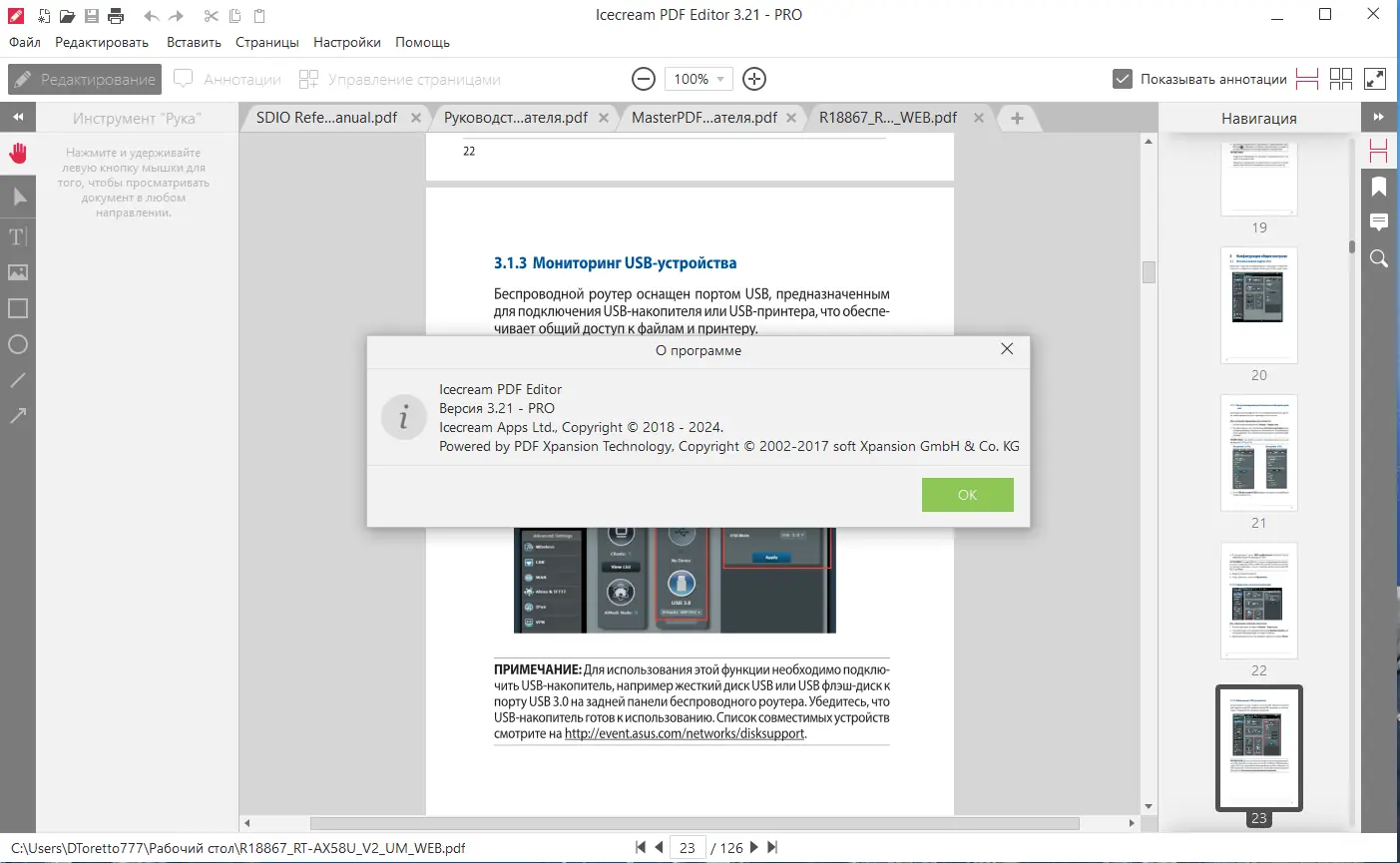Open the Страницы menu

267,42
